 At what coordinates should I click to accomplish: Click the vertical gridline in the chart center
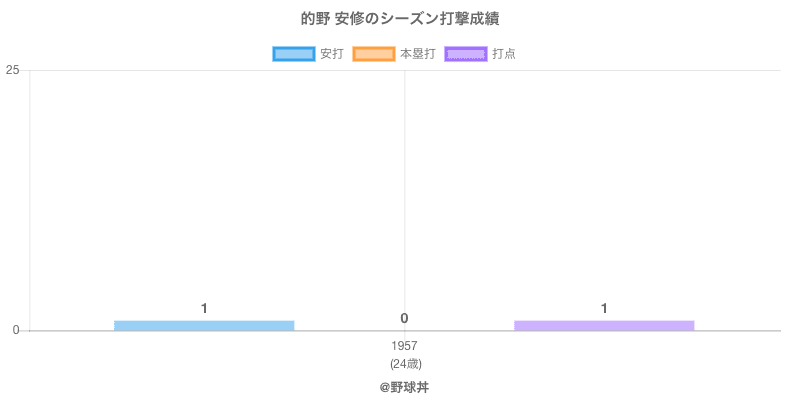404,200
